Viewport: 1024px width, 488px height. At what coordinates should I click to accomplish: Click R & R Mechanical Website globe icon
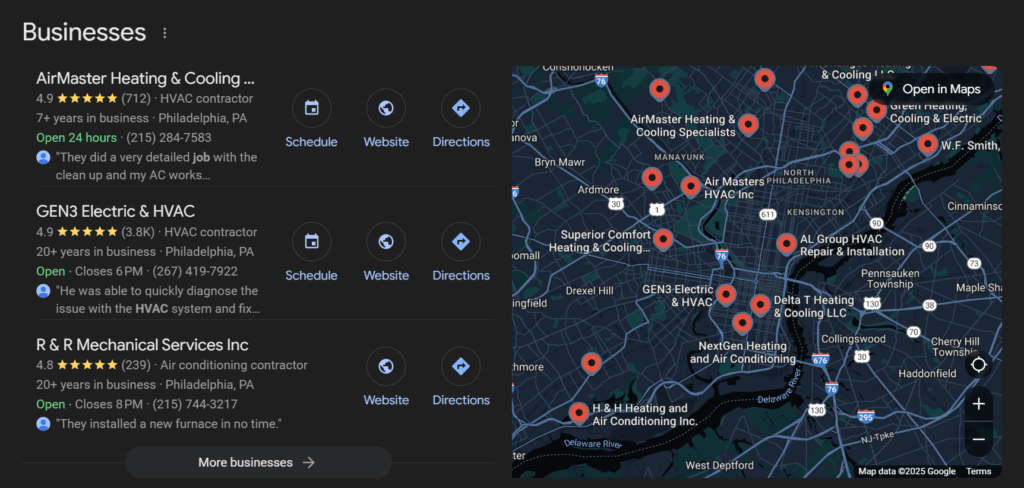[386, 366]
